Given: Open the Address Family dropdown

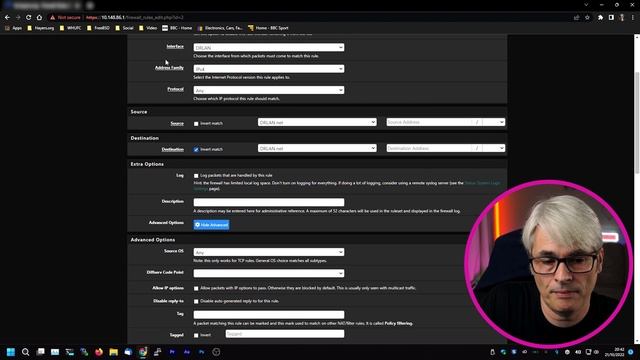Looking at the screenshot, I should coord(269,69).
